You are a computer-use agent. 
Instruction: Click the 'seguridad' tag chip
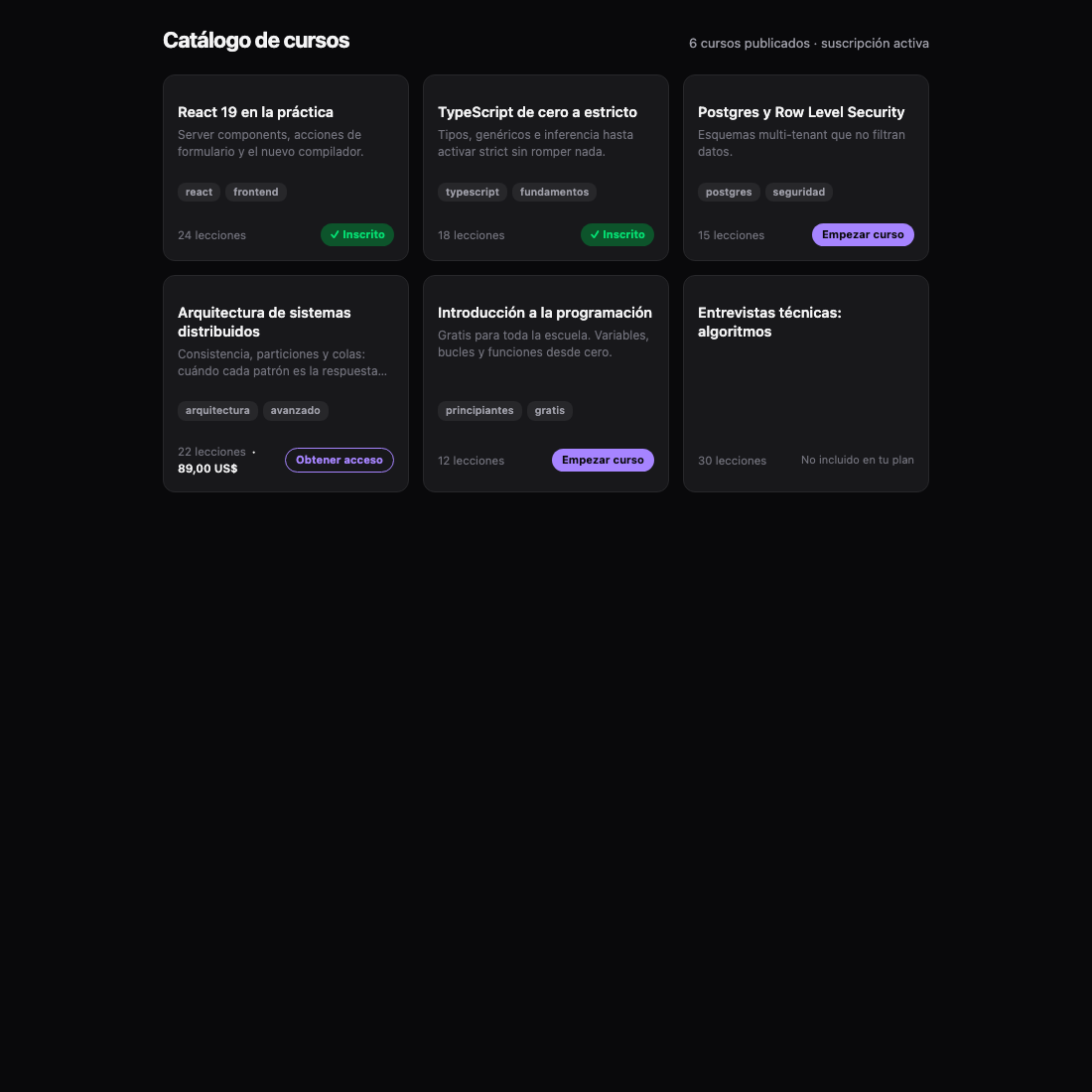[x=799, y=193]
